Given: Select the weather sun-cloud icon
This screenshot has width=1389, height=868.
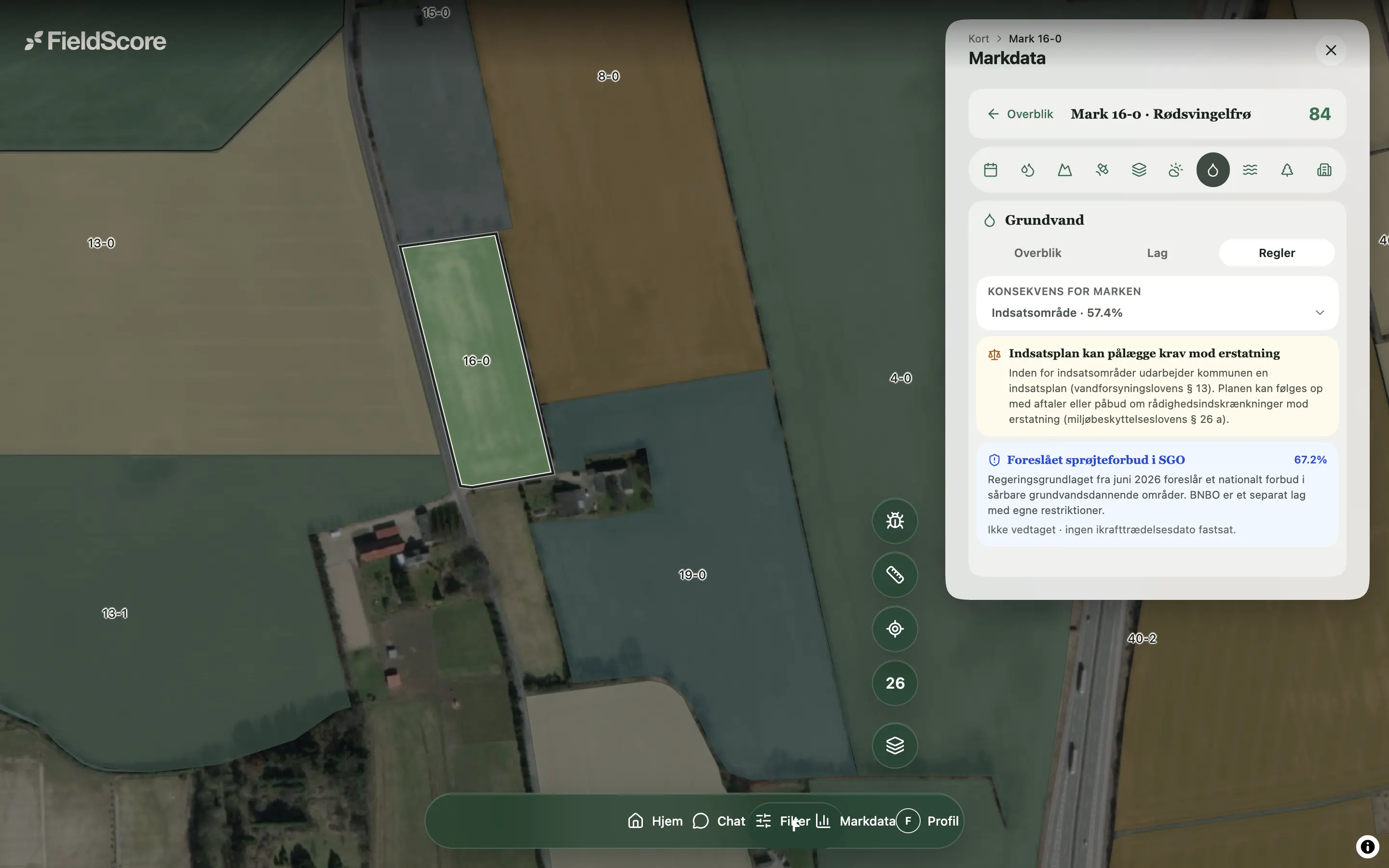Looking at the screenshot, I should point(1175,170).
